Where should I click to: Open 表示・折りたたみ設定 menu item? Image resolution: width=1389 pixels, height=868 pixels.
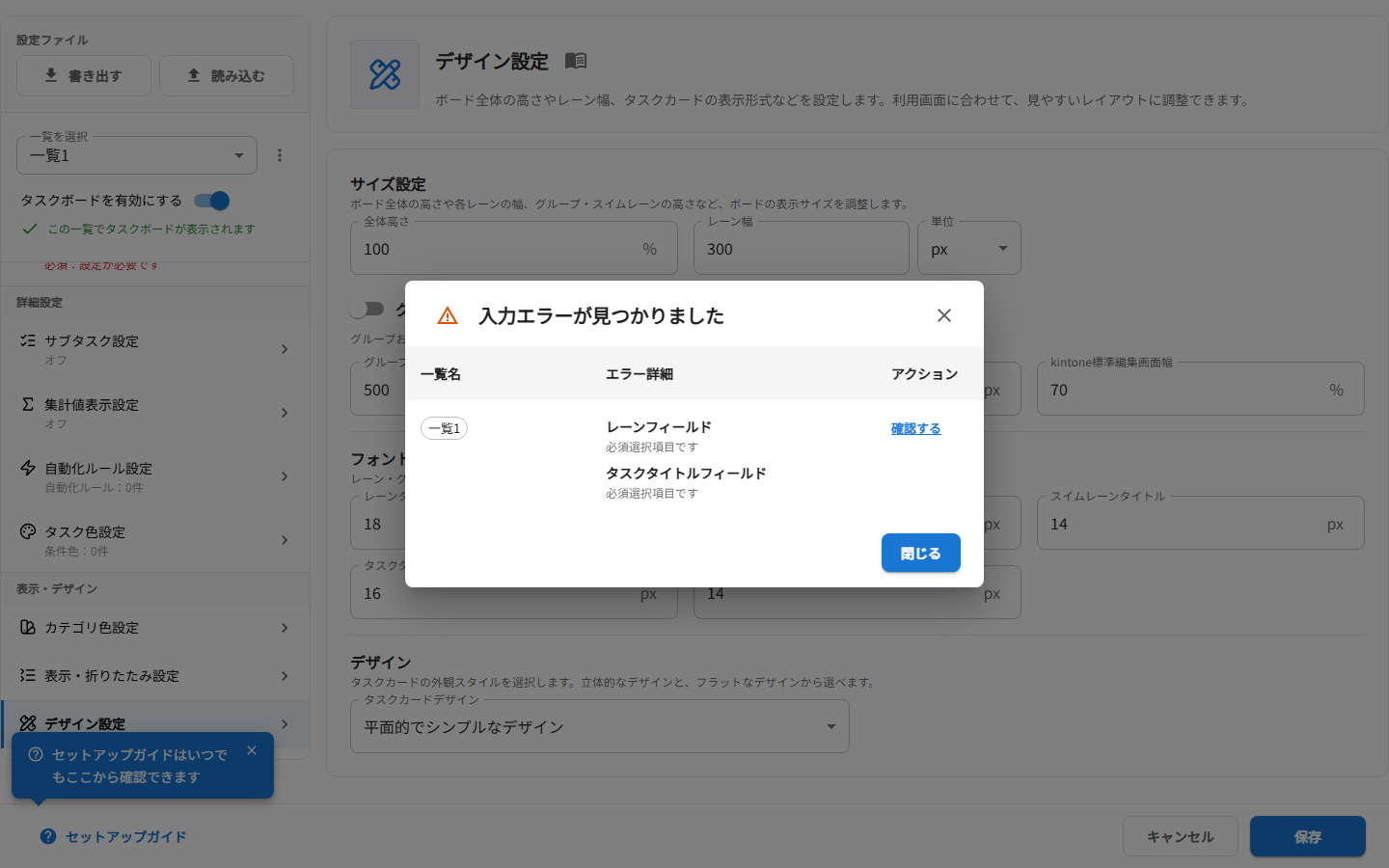coord(155,676)
